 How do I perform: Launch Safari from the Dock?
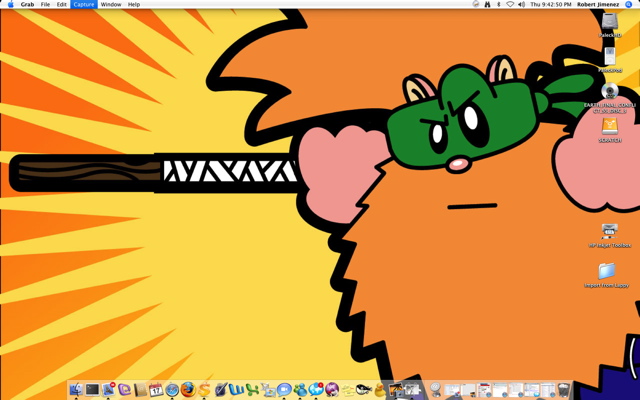point(172,390)
